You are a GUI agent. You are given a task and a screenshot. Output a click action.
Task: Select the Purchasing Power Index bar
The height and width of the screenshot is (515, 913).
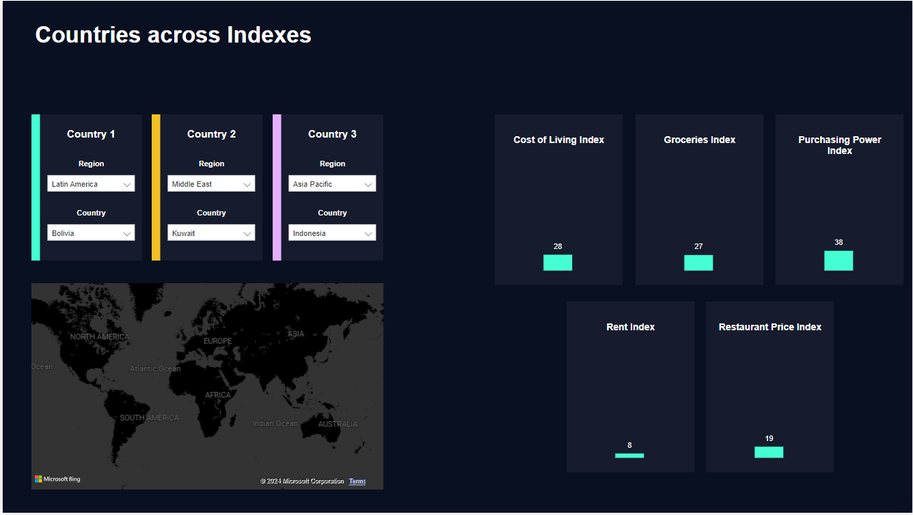click(838, 260)
